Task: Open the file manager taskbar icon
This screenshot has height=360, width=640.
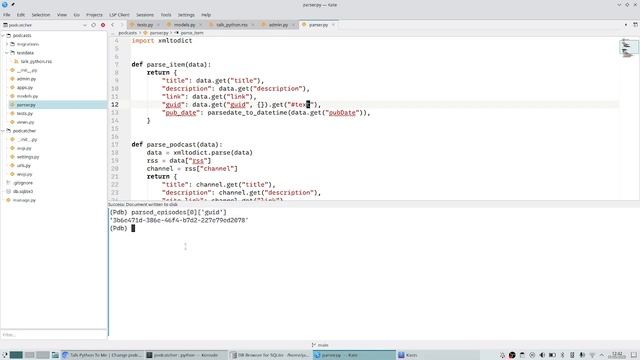Action: (x=55, y=355)
